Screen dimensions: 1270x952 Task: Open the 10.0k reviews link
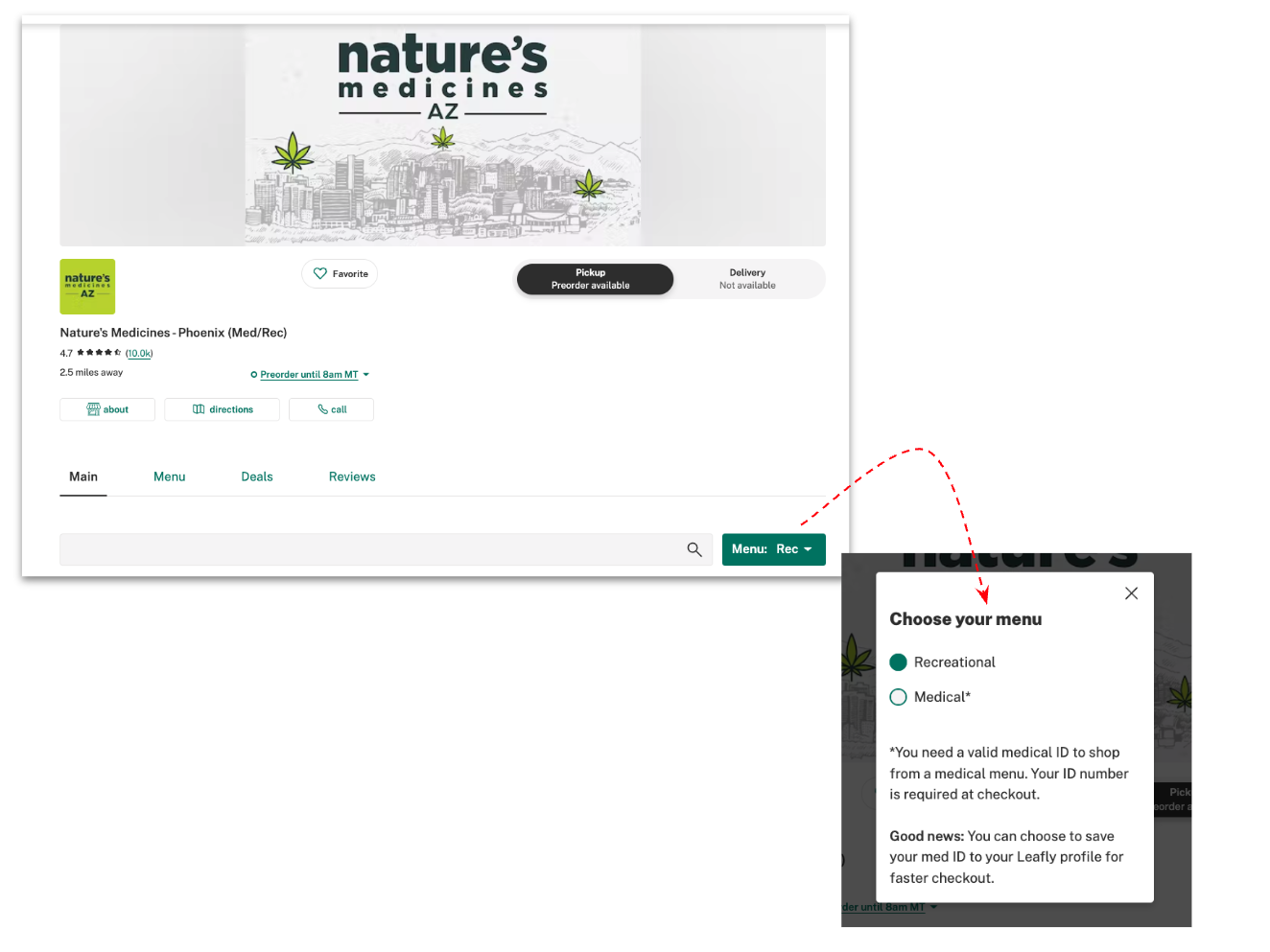pyautogui.click(x=139, y=353)
